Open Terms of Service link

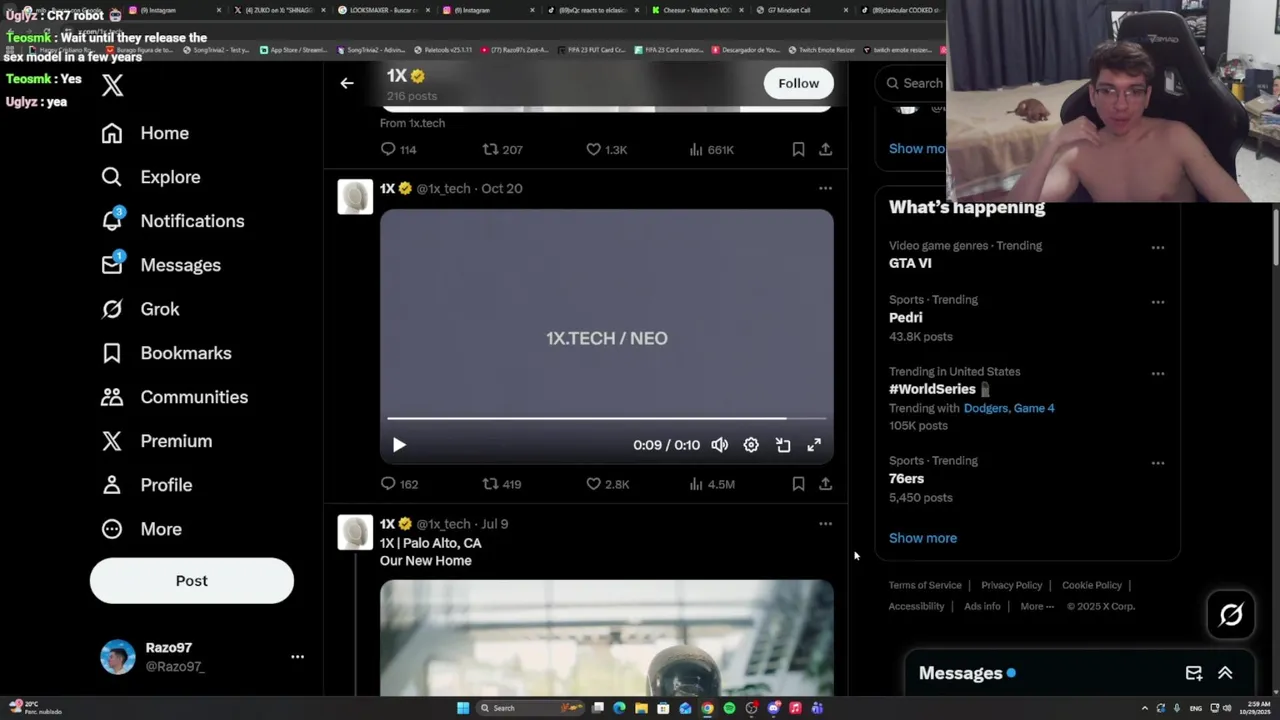coord(925,585)
